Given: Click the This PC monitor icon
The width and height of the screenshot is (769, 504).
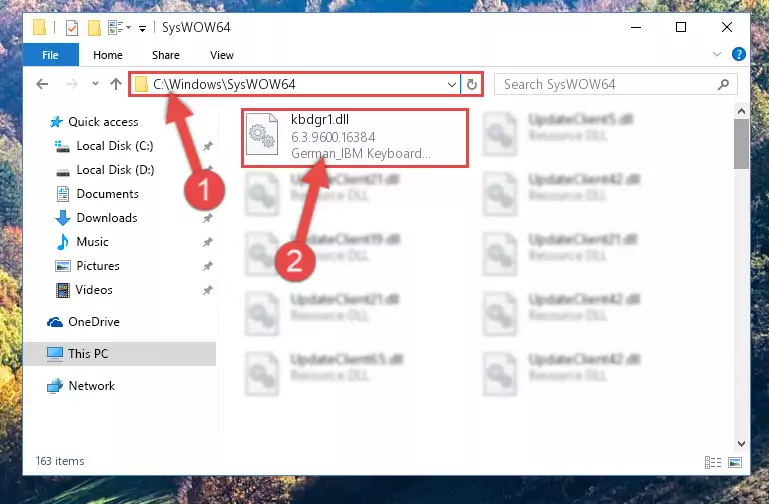Looking at the screenshot, I should tap(55, 354).
